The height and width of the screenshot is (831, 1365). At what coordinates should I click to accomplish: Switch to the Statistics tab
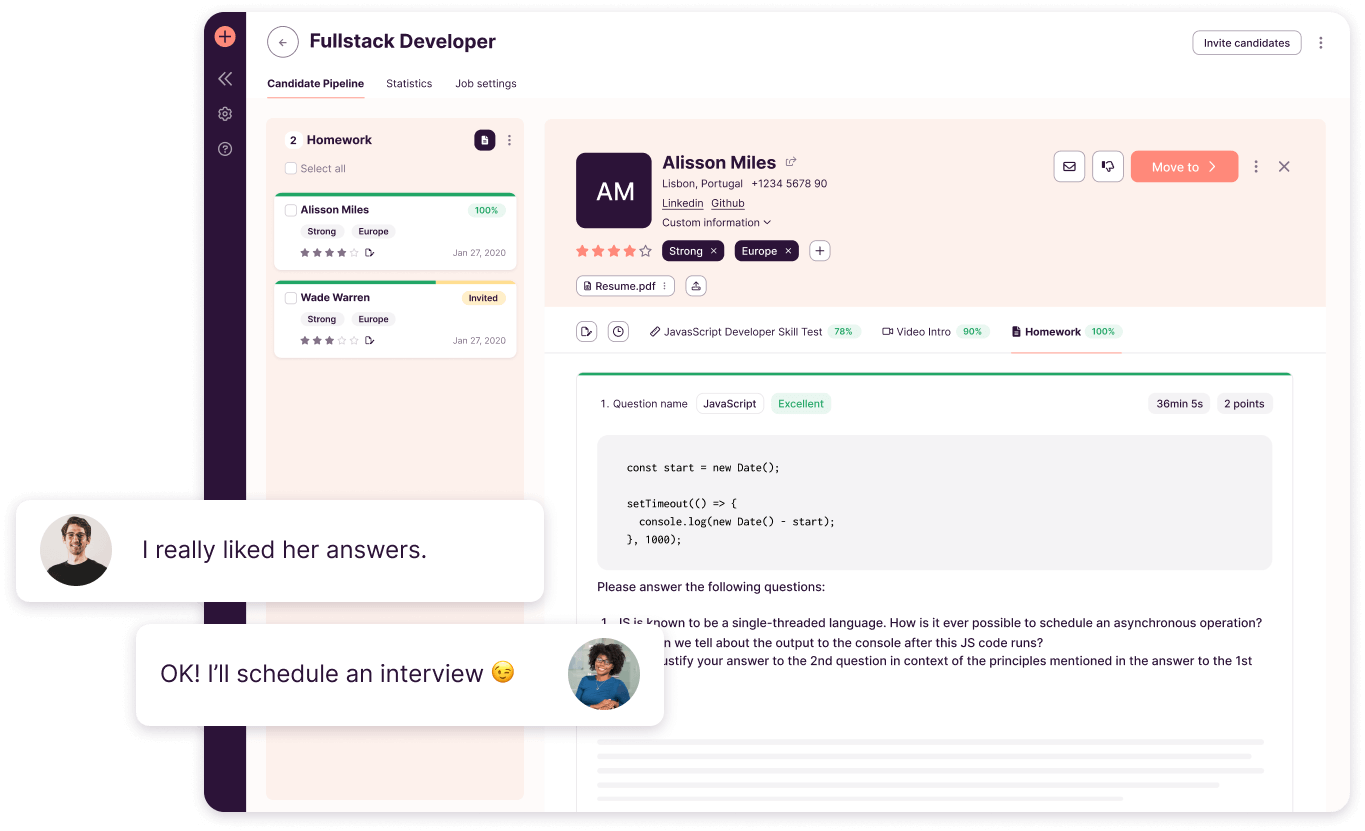coord(409,84)
